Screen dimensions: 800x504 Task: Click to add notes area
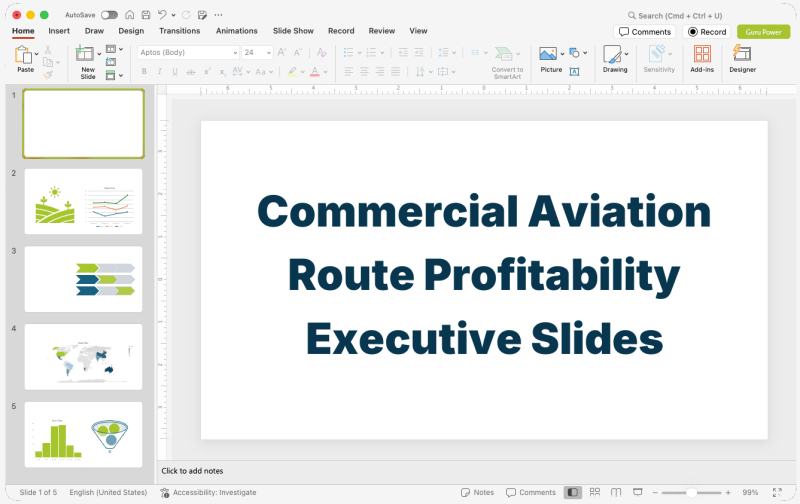[192, 471]
